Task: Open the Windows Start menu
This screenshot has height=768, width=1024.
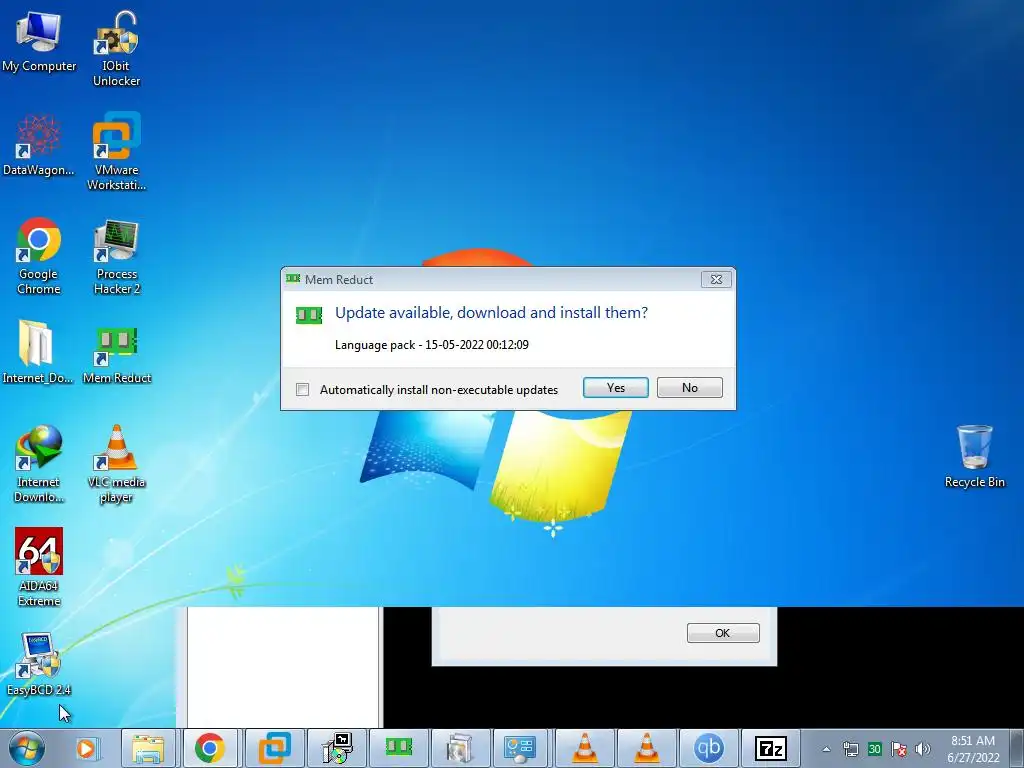Action: pyautogui.click(x=26, y=748)
